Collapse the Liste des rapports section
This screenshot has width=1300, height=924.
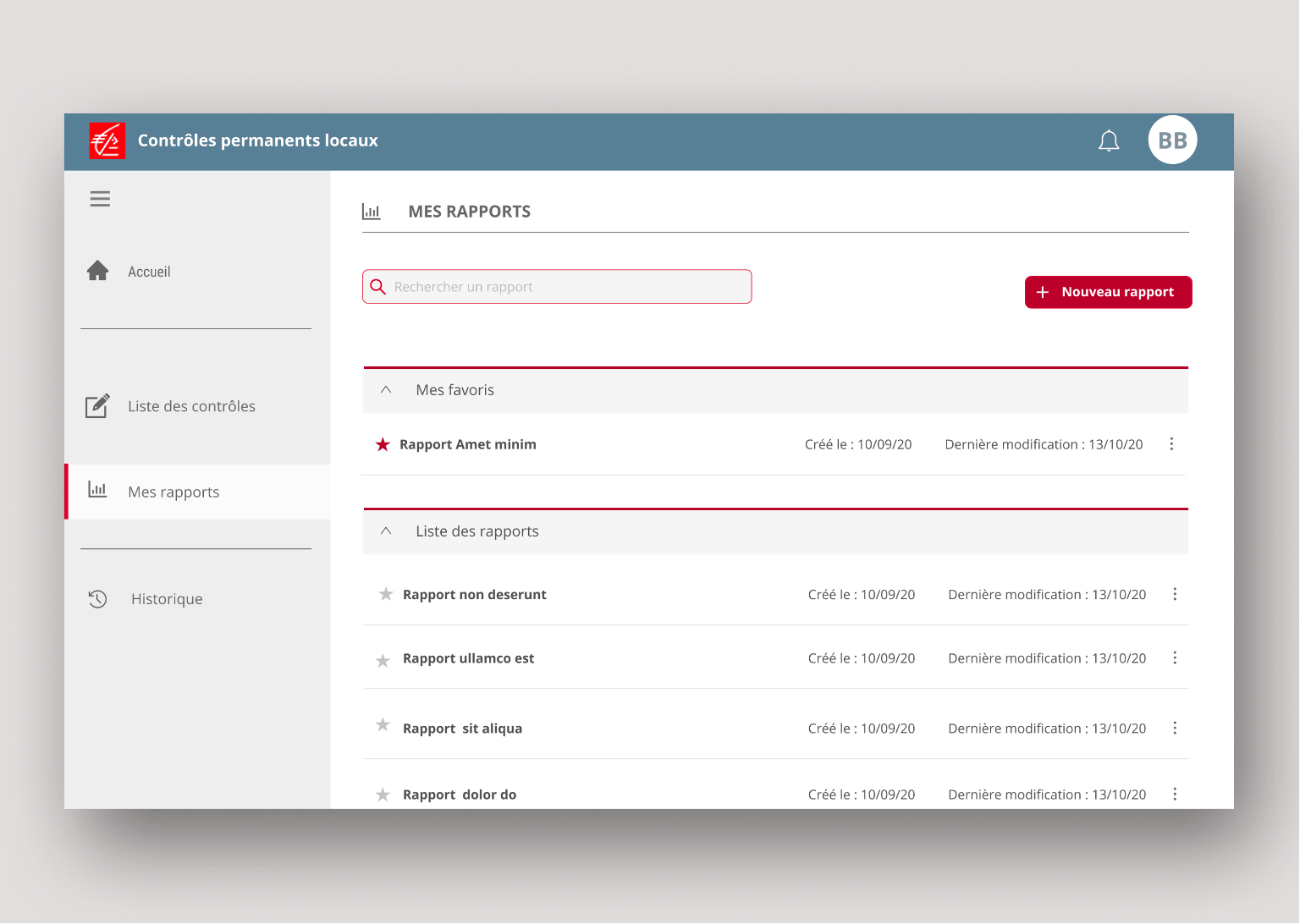coord(386,531)
